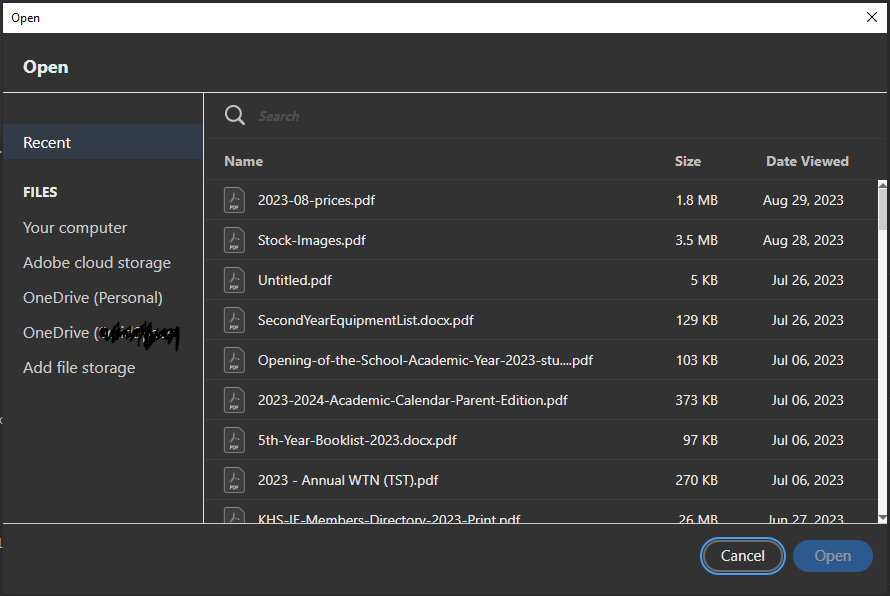
Task: Open the Your computer location
Action: (75, 227)
